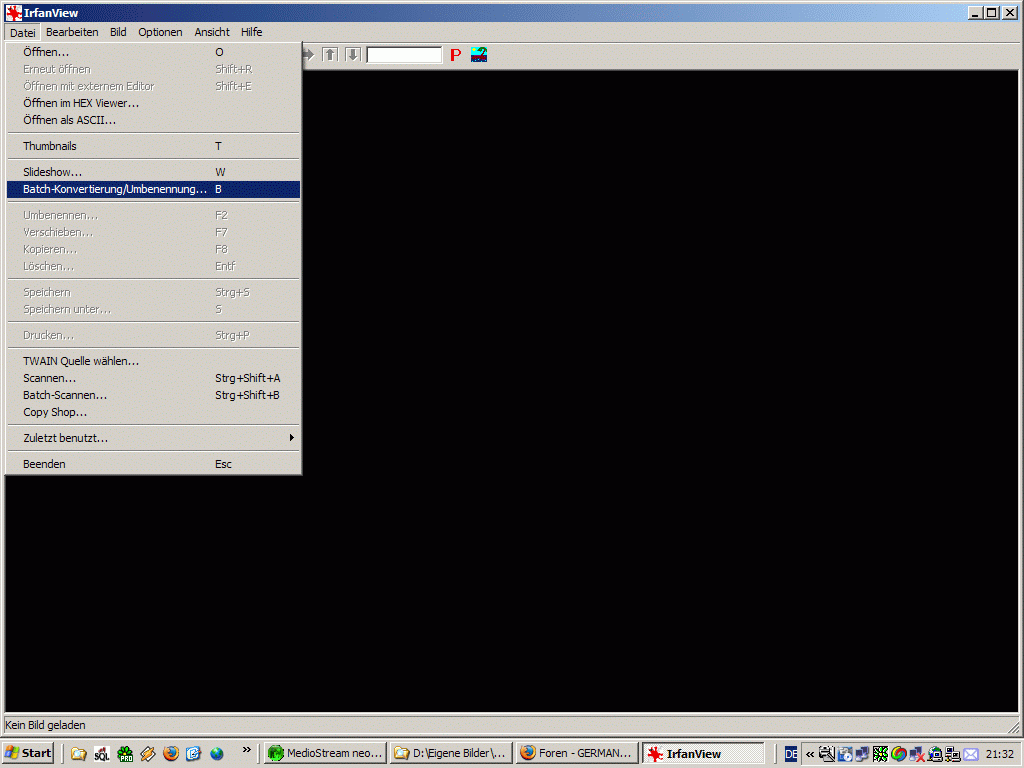Click the 'Kein Bild geladen' status text
The image size is (1024, 768).
point(45,725)
